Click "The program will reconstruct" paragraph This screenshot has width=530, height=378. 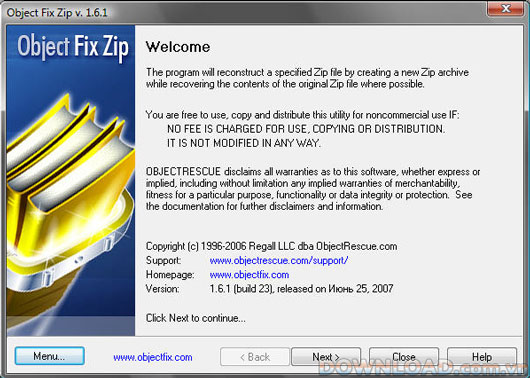pyautogui.click(x=307, y=78)
